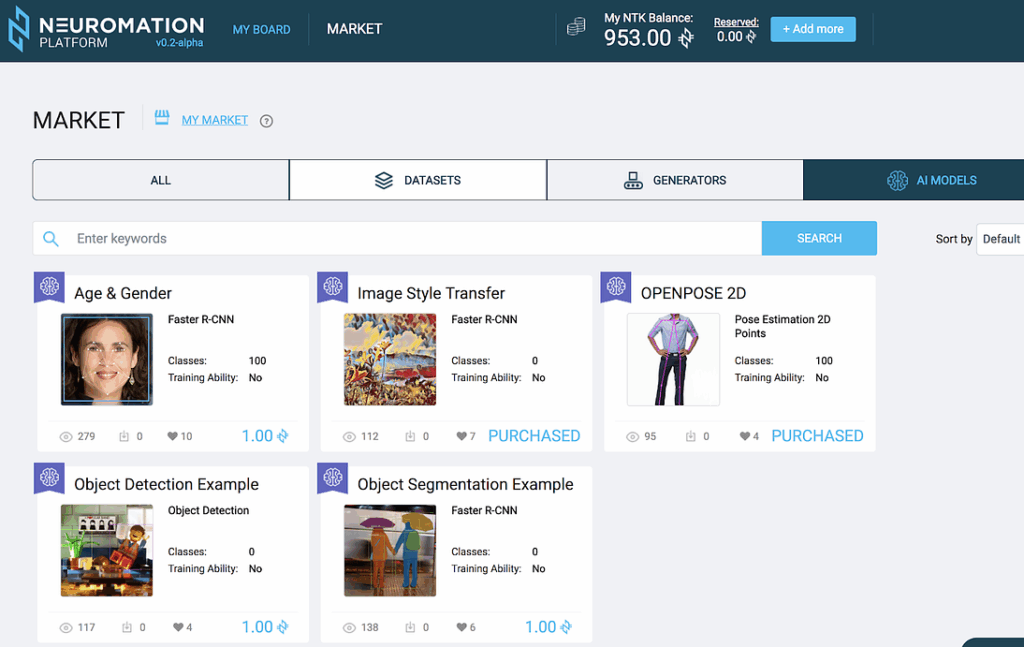Select the Generators tab
This screenshot has height=647, width=1024.
[x=675, y=180]
